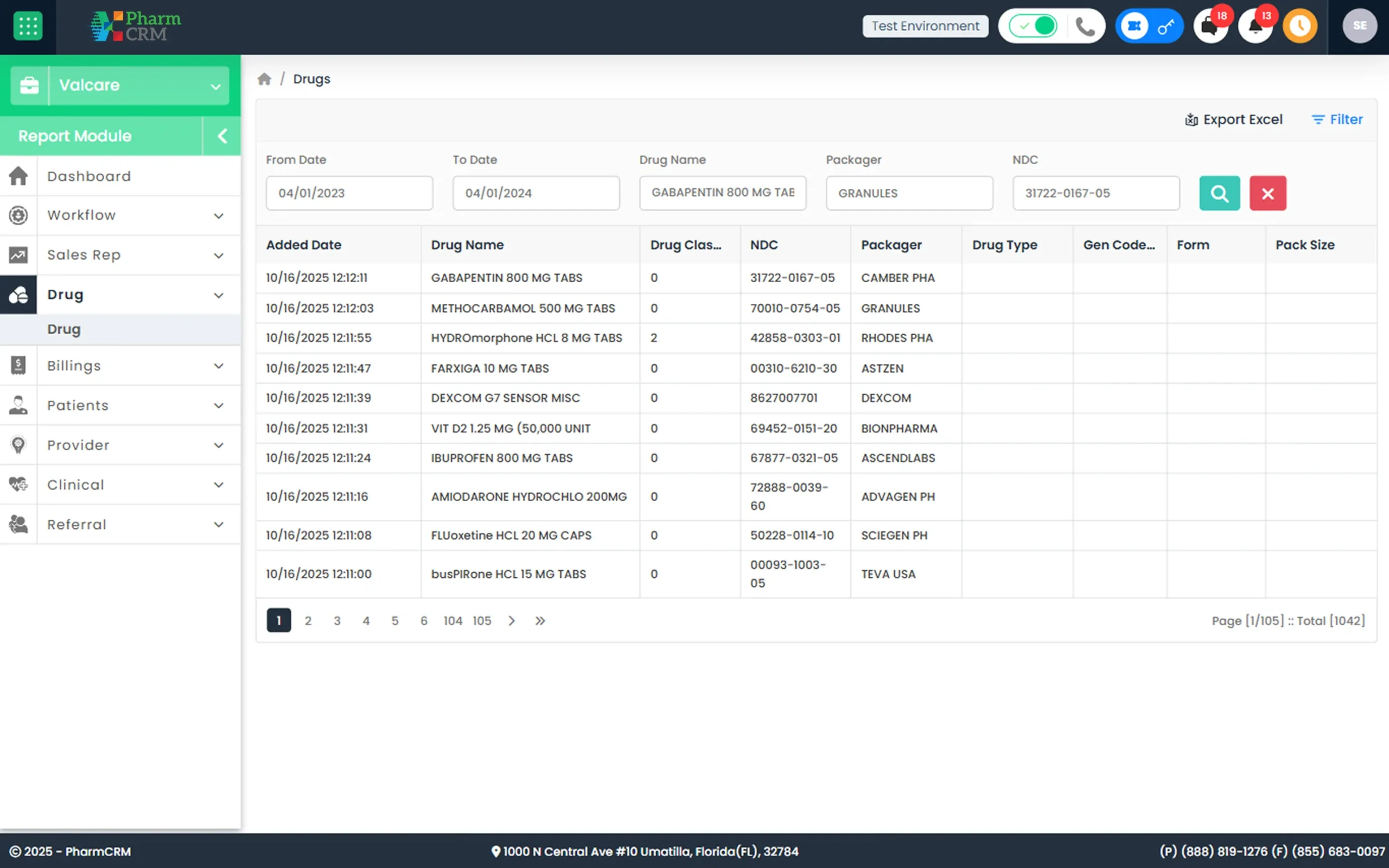
Task: Click Export Excel button
Action: [x=1233, y=119]
